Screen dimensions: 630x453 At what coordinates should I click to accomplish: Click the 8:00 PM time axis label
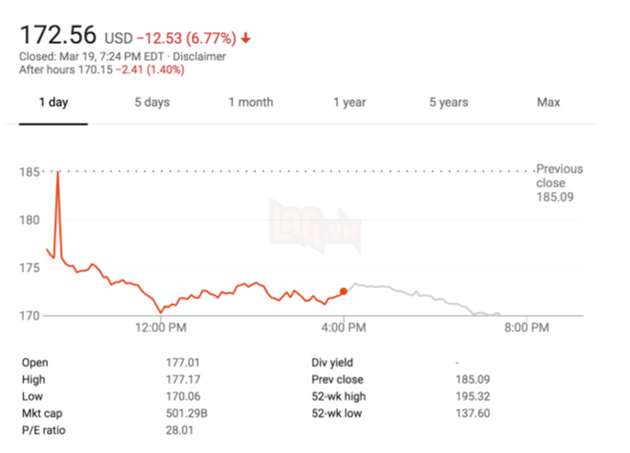click(x=527, y=327)
